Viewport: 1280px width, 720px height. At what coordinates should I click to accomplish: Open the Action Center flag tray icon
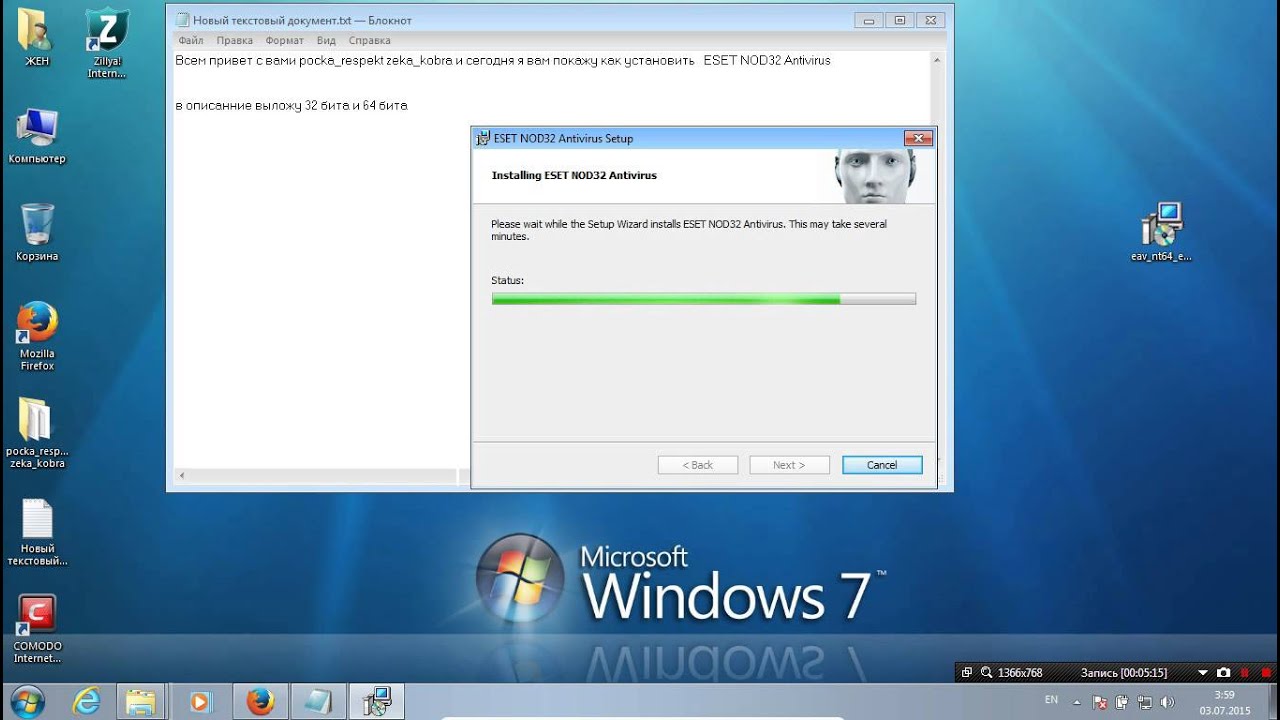[1101, 702]
